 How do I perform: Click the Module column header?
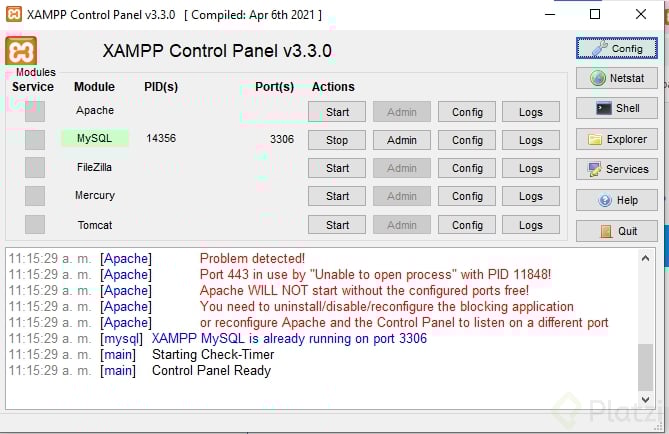point(94,87)
